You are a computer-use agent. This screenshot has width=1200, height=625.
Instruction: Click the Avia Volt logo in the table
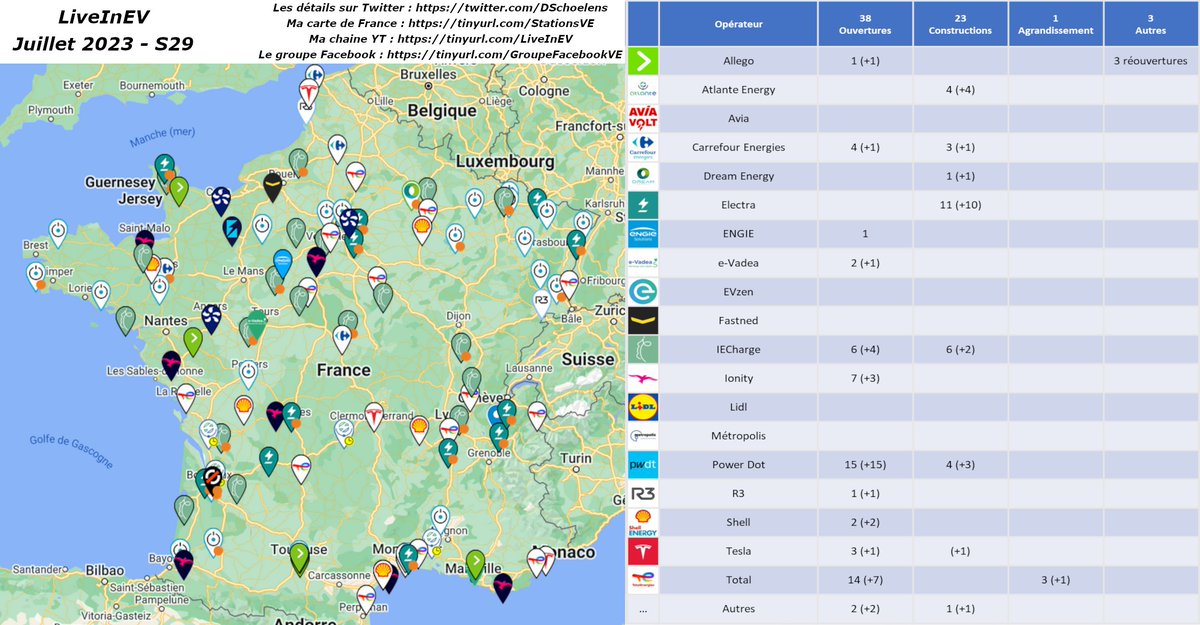pyautogui.click(x=642, y=119)
